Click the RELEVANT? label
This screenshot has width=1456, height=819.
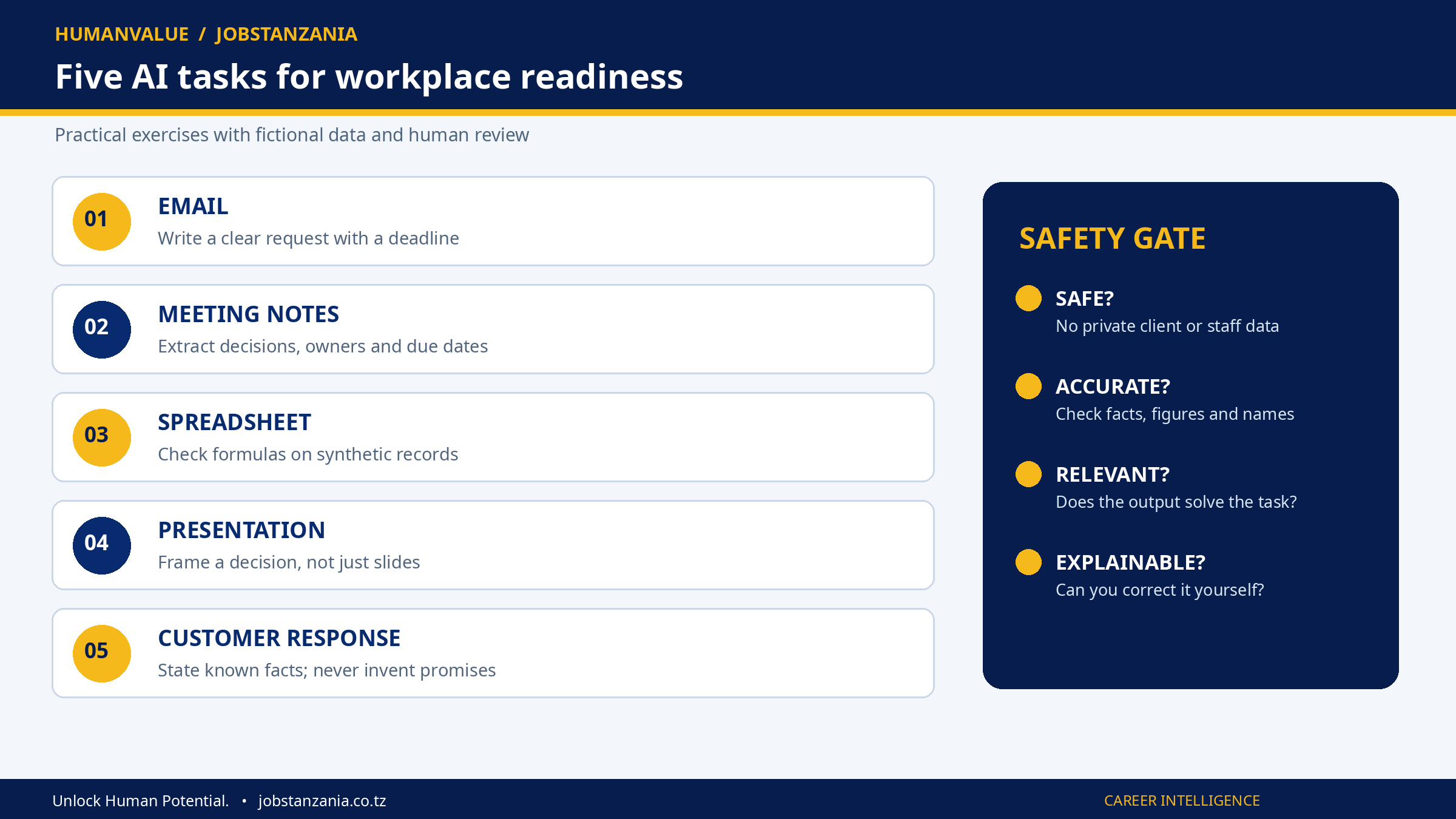[x=1113, y=474]
